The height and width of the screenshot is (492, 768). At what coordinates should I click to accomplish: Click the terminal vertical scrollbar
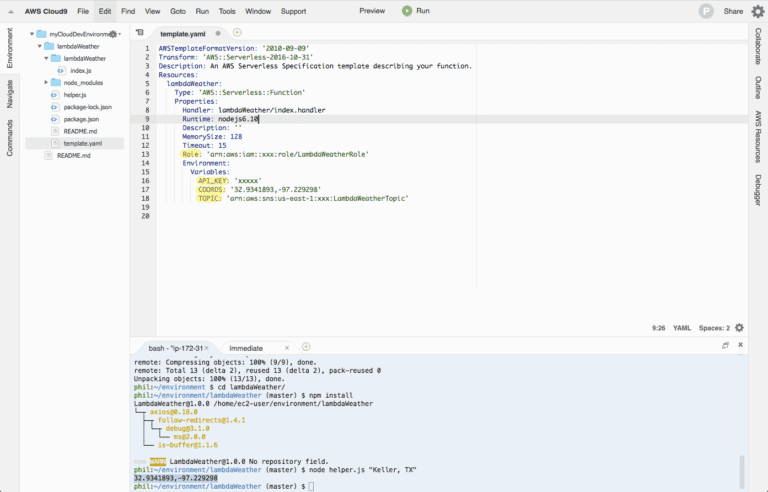coord(742,471)
